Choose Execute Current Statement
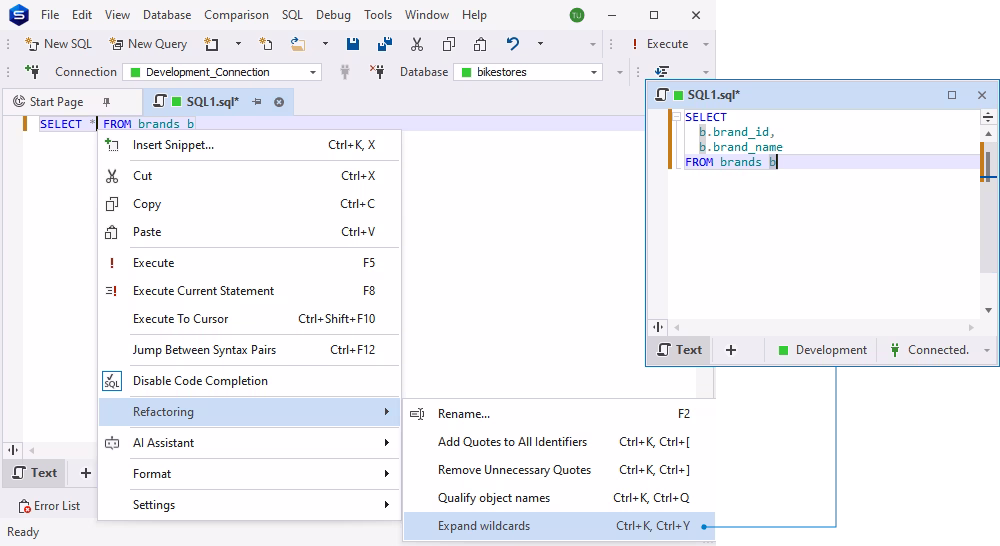Screen dimensions: 1000x546 coord(249,291)
